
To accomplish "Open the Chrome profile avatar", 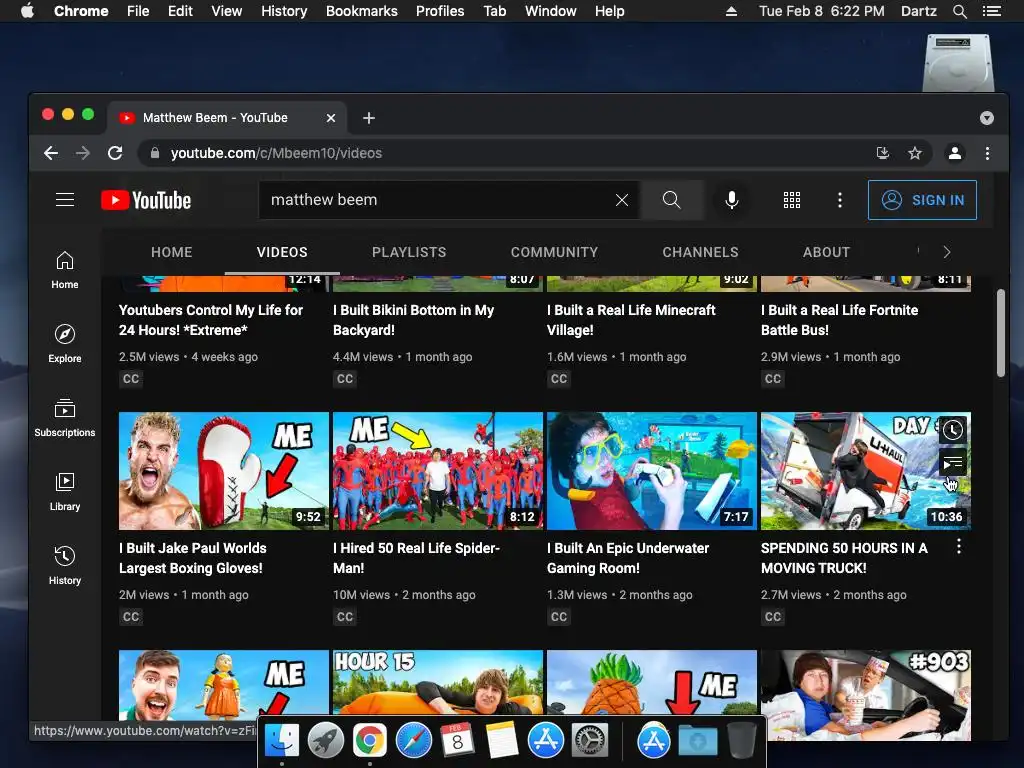I will pos(955,153).
